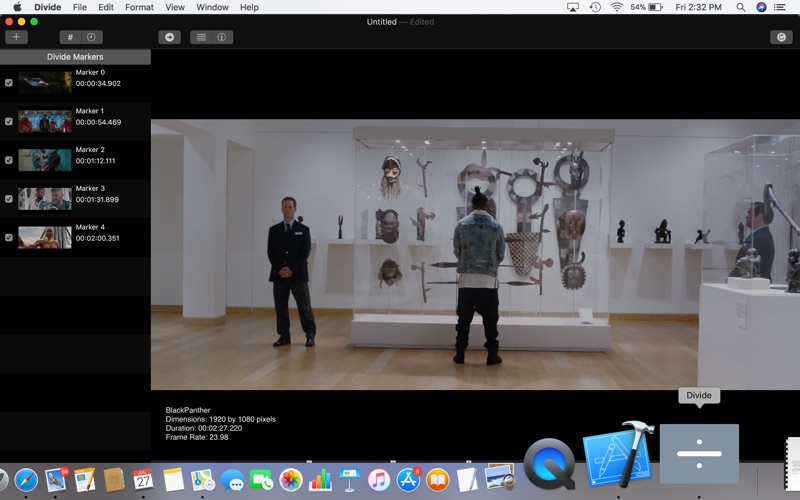Open the View menu
This screenshot has height=500, width=800.
point(174,7)
